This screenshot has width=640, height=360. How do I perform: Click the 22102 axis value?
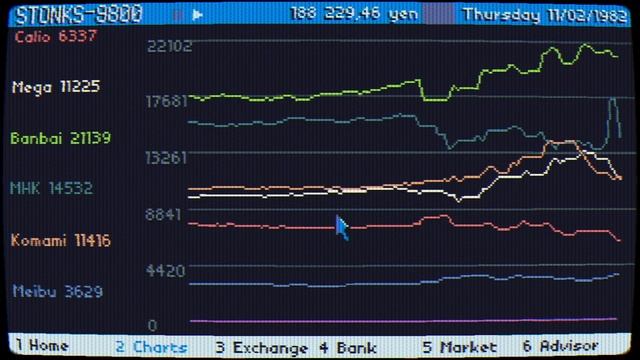click(169, 46)
